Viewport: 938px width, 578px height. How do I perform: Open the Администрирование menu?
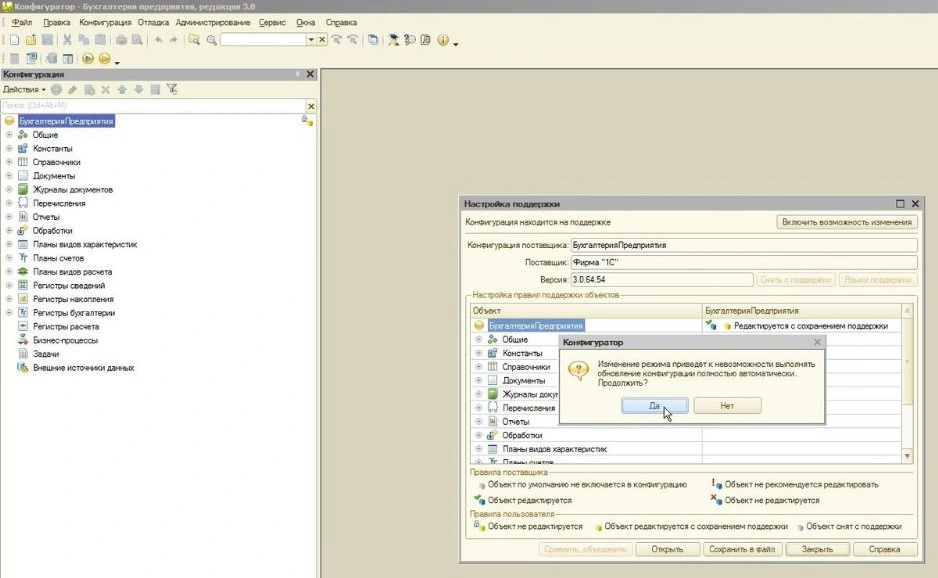tap(212, 22)
